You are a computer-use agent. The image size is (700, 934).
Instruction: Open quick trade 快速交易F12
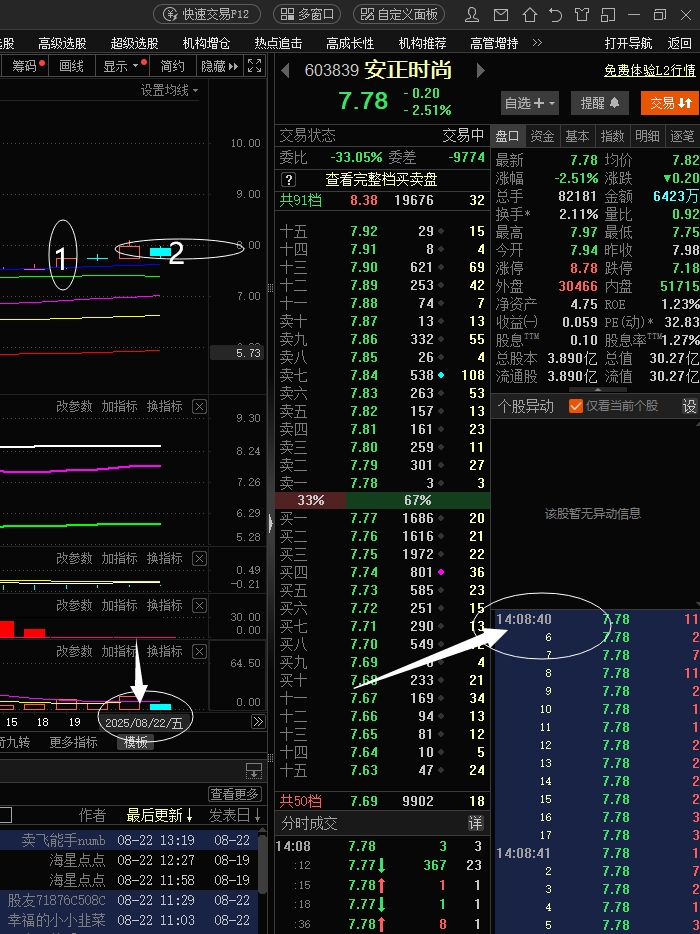tap(207, 14)
